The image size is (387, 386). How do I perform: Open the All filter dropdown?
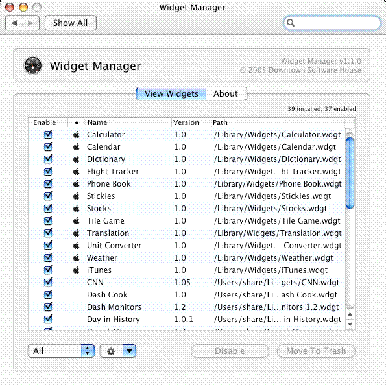coord(62,351)
